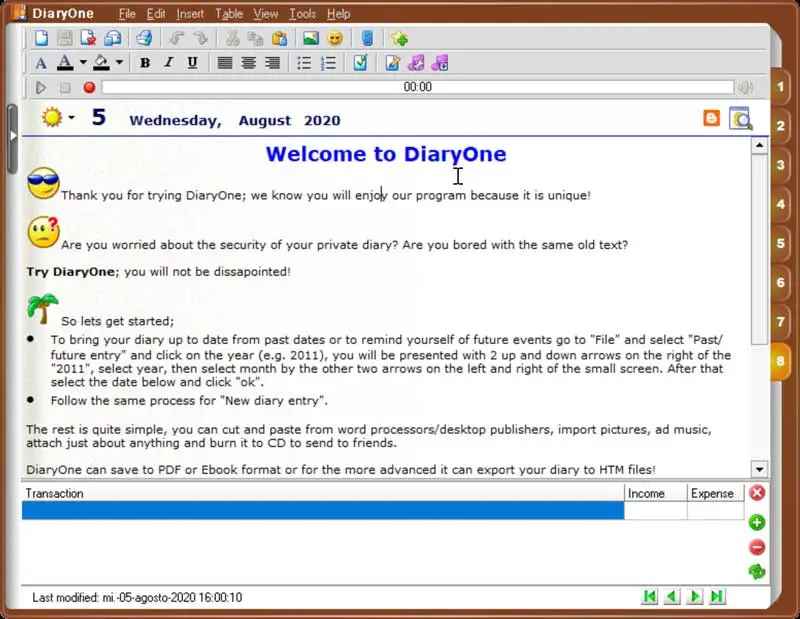Add favorite with star-plus icon
The height and width of the screenshot is (619, 800).
(x=399, y=38)
